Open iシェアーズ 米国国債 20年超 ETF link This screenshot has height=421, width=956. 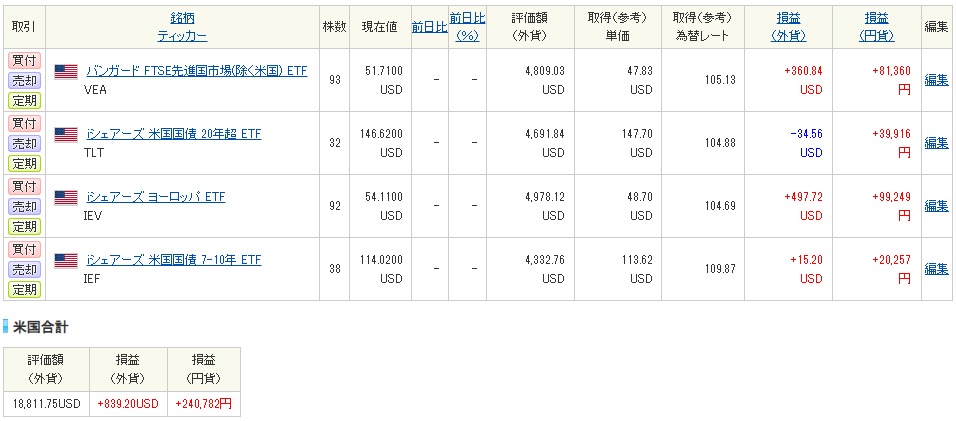click(x=173, y=134)
